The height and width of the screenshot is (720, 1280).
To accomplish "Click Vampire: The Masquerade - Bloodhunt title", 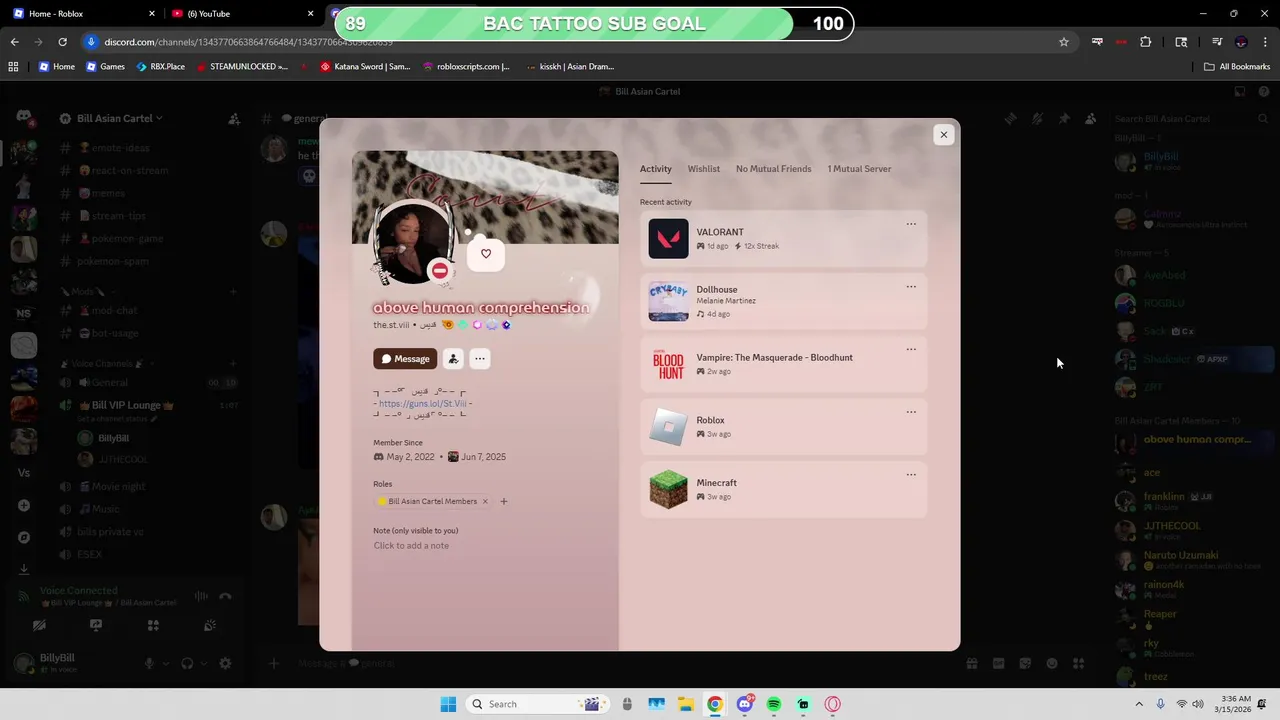I will [x=774, y=357].
